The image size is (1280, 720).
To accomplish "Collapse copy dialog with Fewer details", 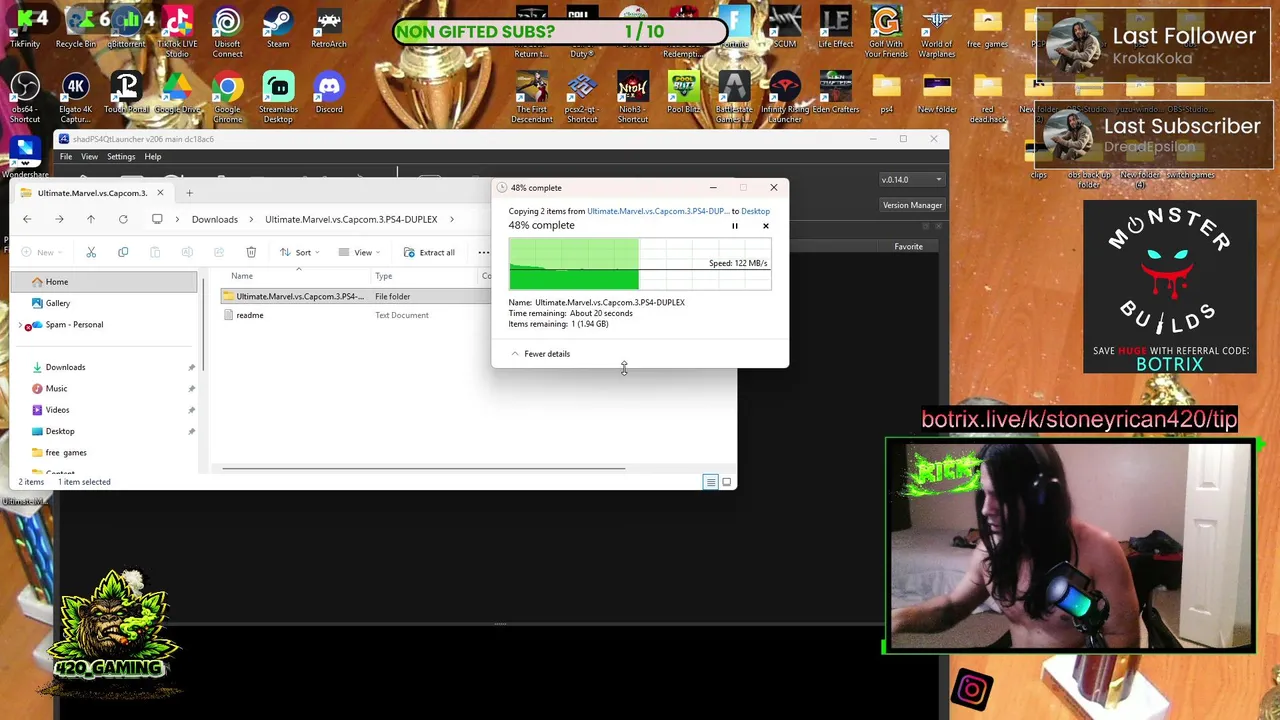I will click(x=541, y=354).
